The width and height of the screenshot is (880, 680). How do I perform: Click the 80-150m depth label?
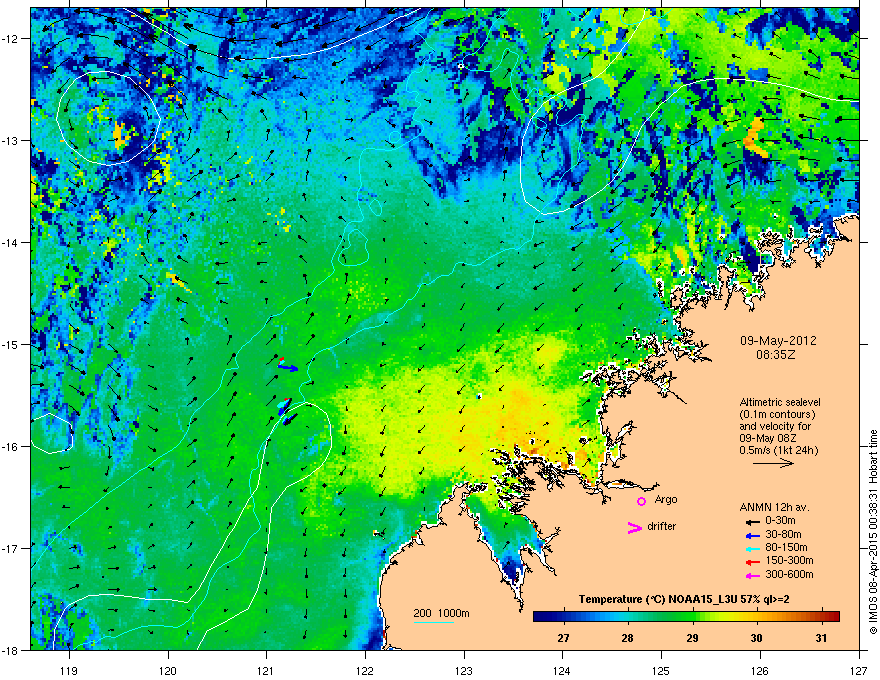point(786,547)
